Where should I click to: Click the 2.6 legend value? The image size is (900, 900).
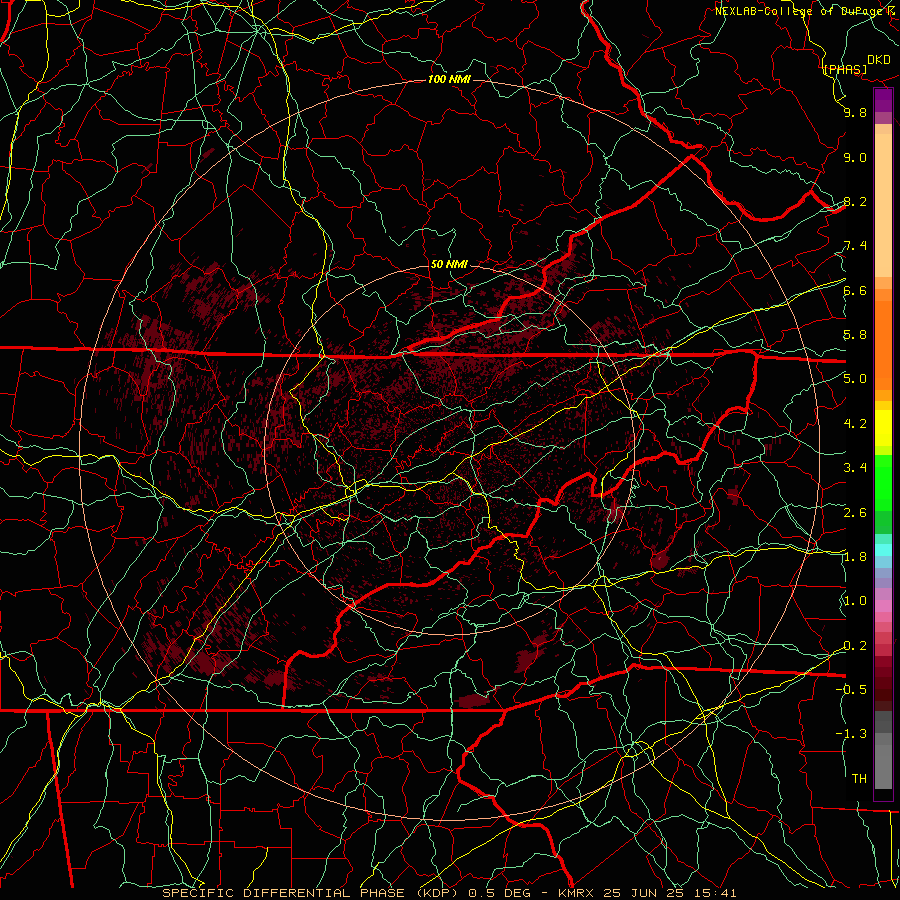tap(855, 513)
